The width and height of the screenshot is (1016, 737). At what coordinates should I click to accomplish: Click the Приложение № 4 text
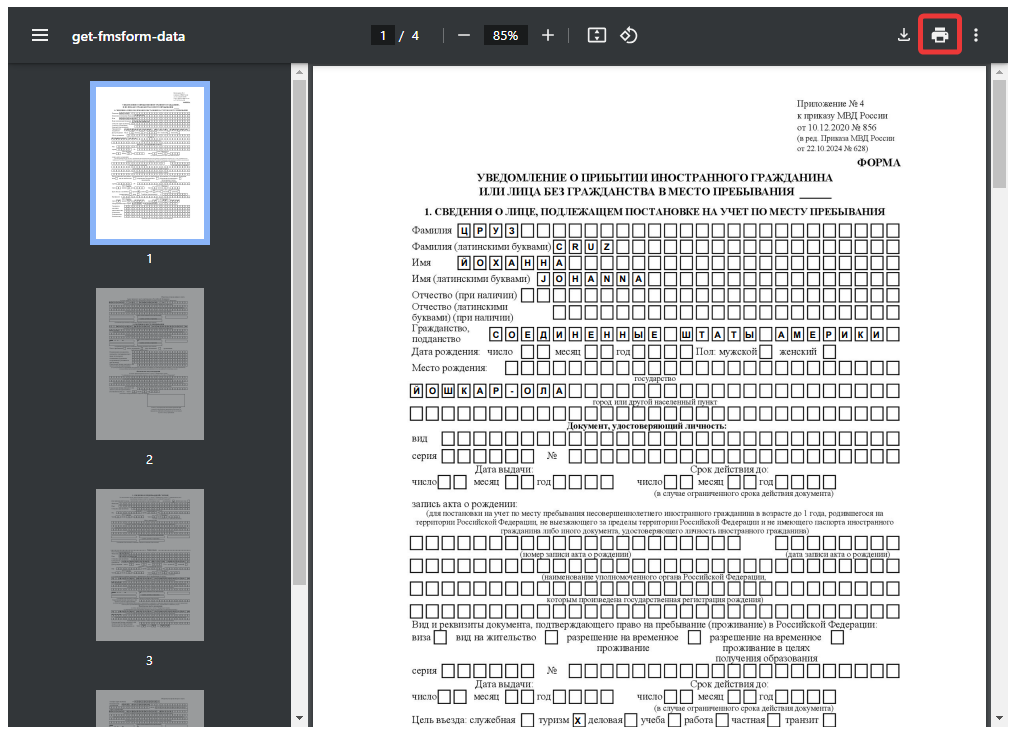point(830,104)
